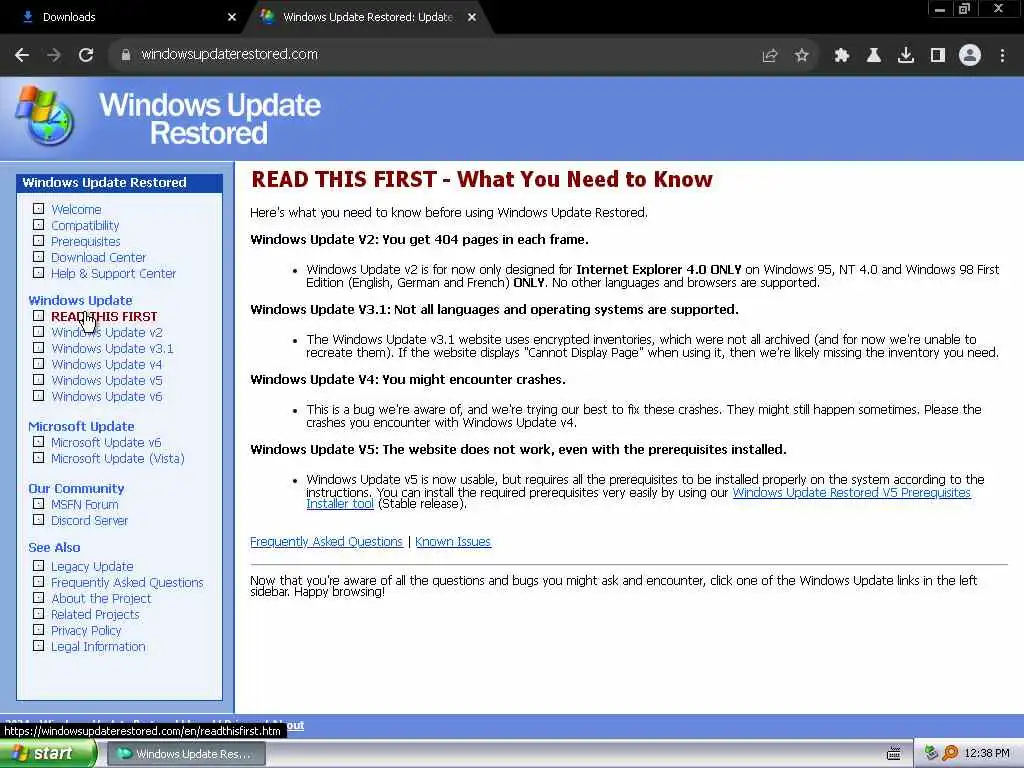The image size is (1024, 768).
Task: Click the Chrome Labs flask icon
Action: (x=874, y=56)
